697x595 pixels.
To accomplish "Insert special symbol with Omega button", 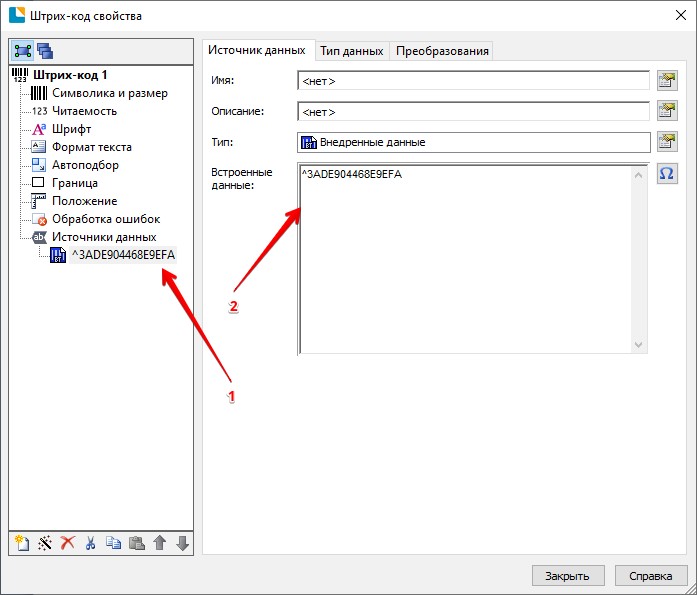I will [667, 174].
